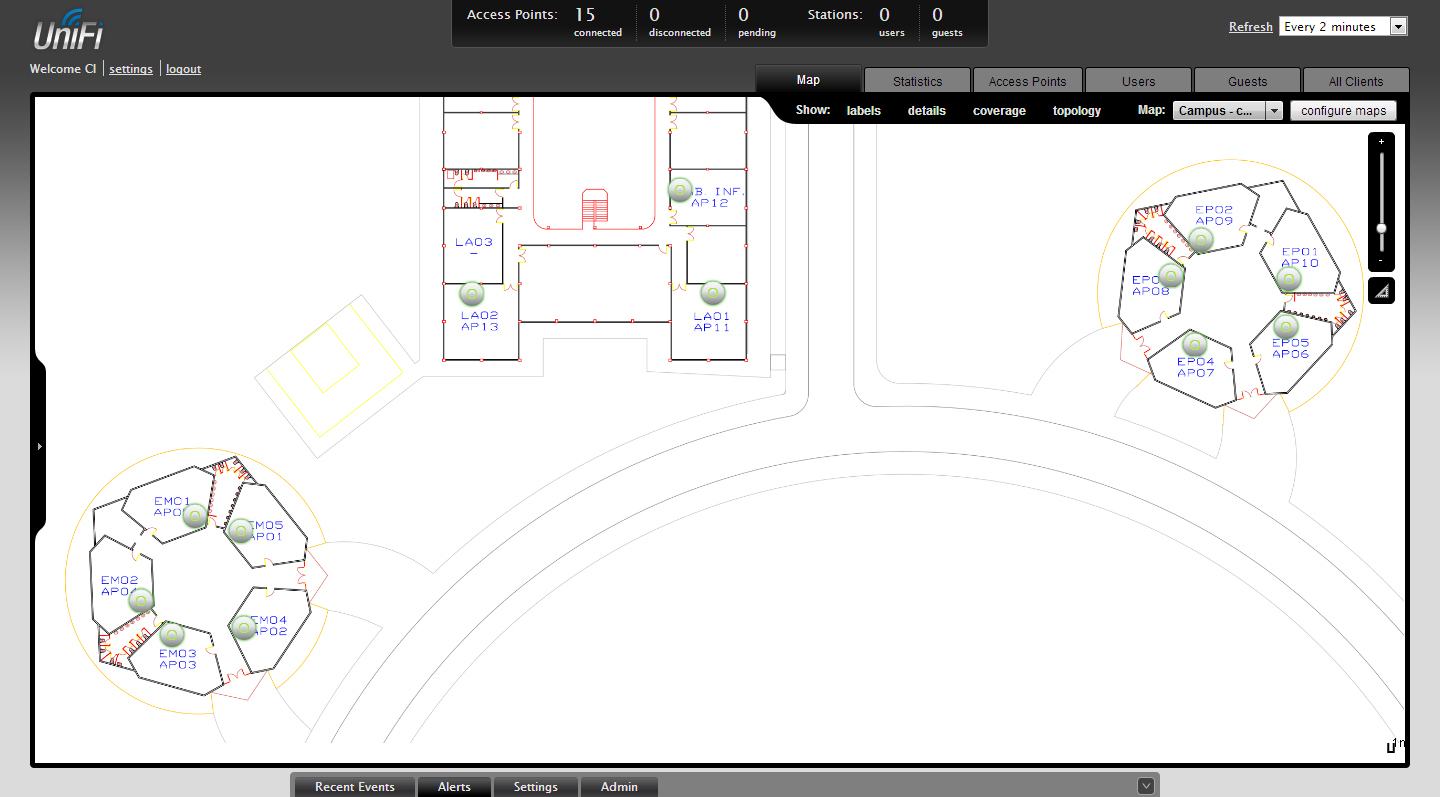
Task: Zoom out with the minus button
Action: tap(1381, 261)
